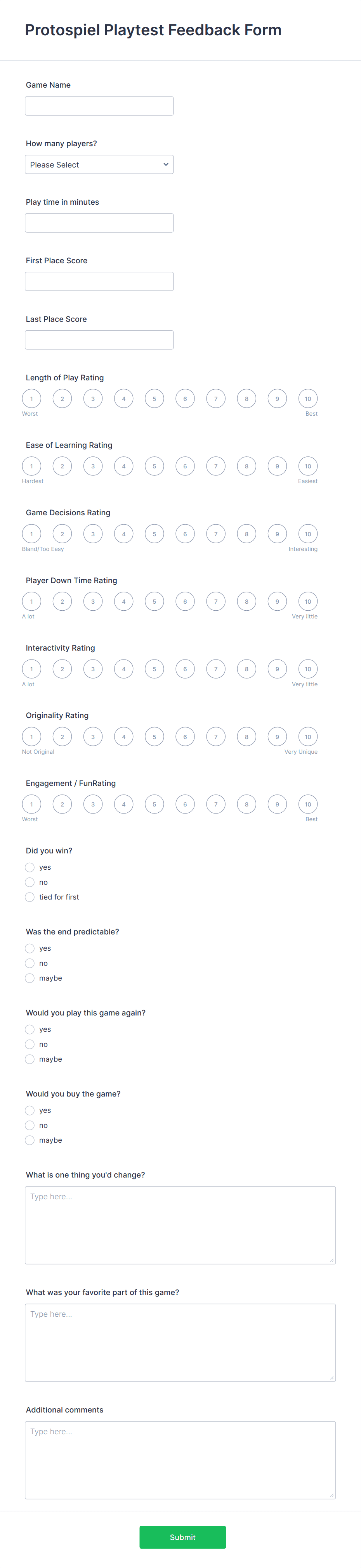Click the Additional comments text area
This screenshot has height=1568, width=361.
[x=180, y=1460]
